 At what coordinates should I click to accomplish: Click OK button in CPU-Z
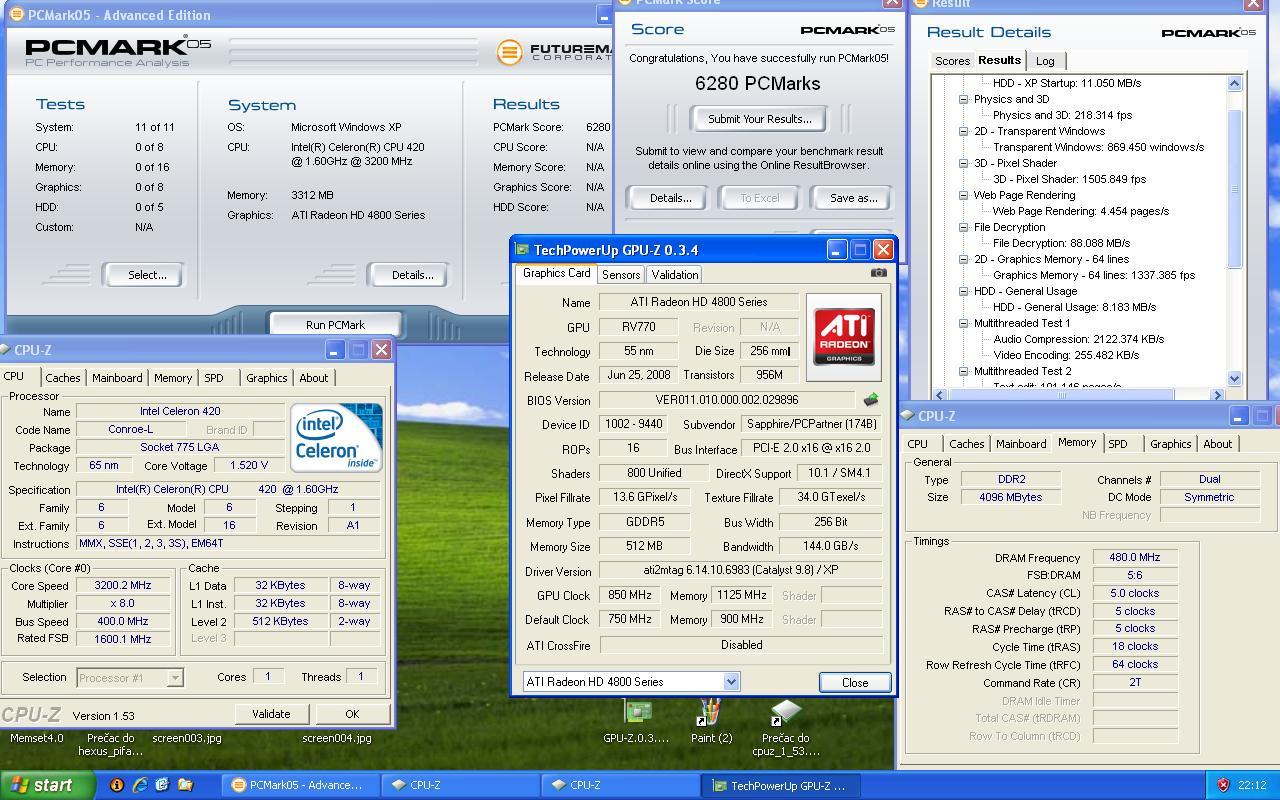tap(352, 714)
